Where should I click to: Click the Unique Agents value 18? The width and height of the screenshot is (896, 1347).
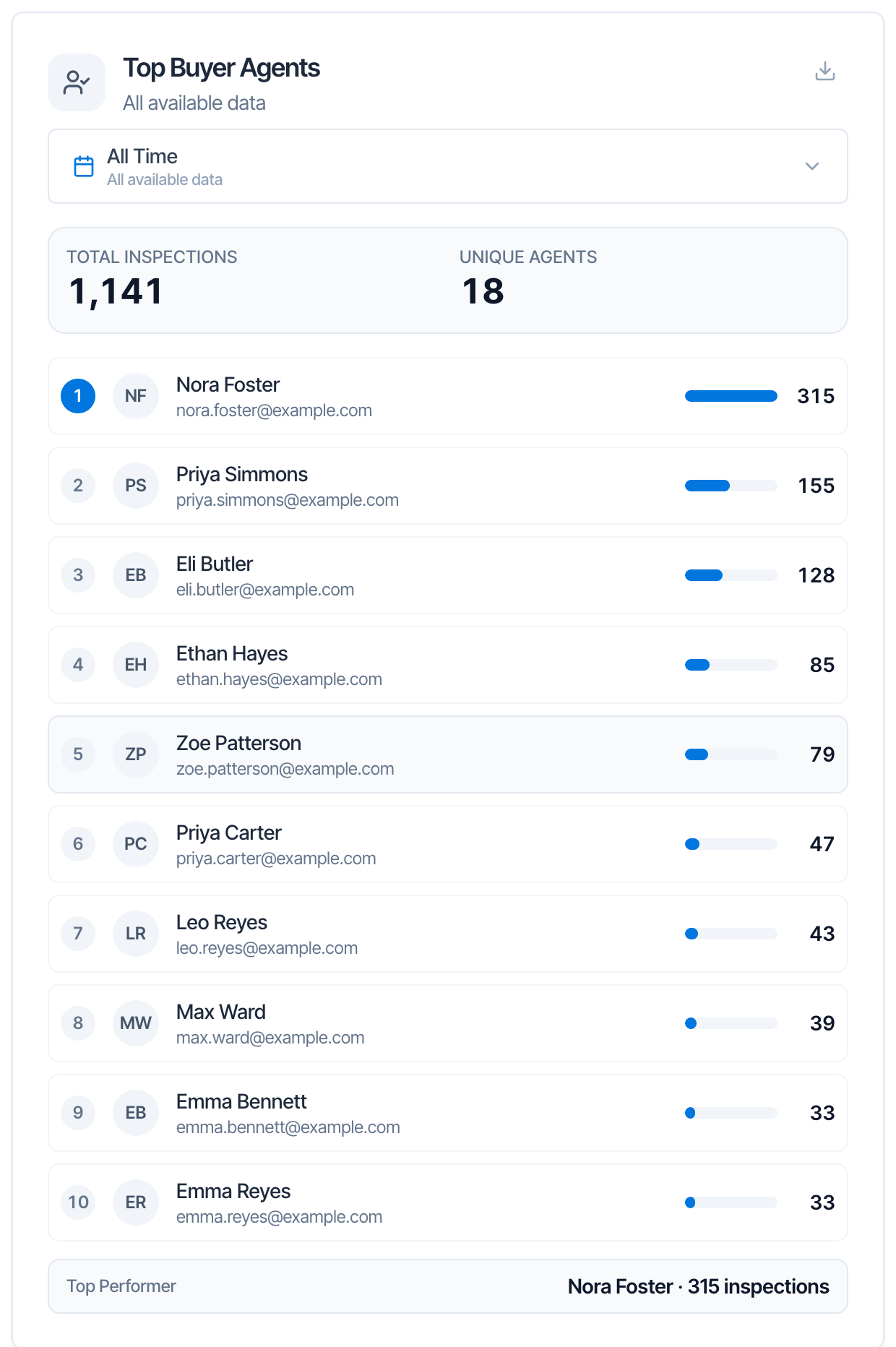[x=483, y=292]
